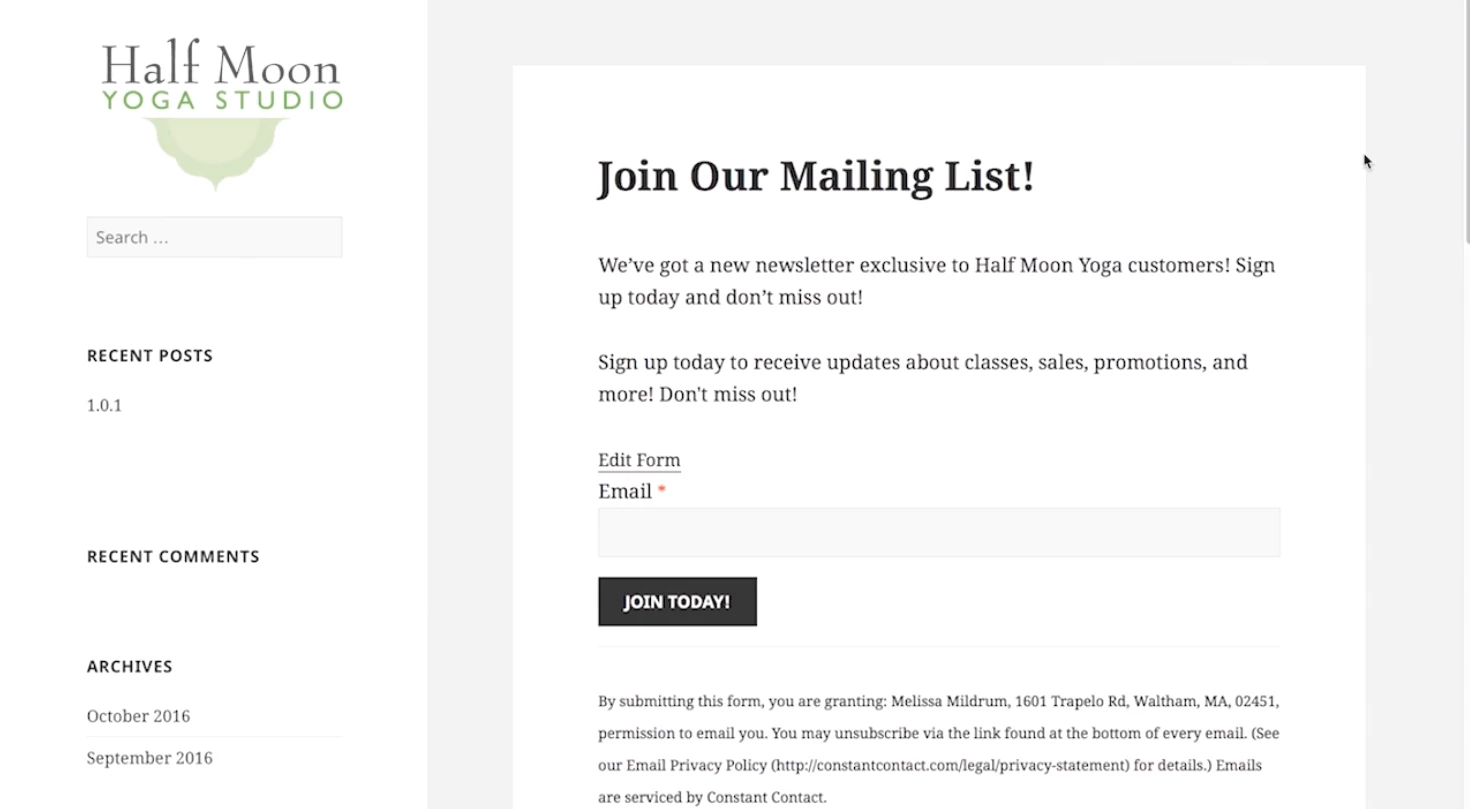Focus the Search field in sidebar
This screenshot has width=1470, height=809.
click(x=214, y=237)
